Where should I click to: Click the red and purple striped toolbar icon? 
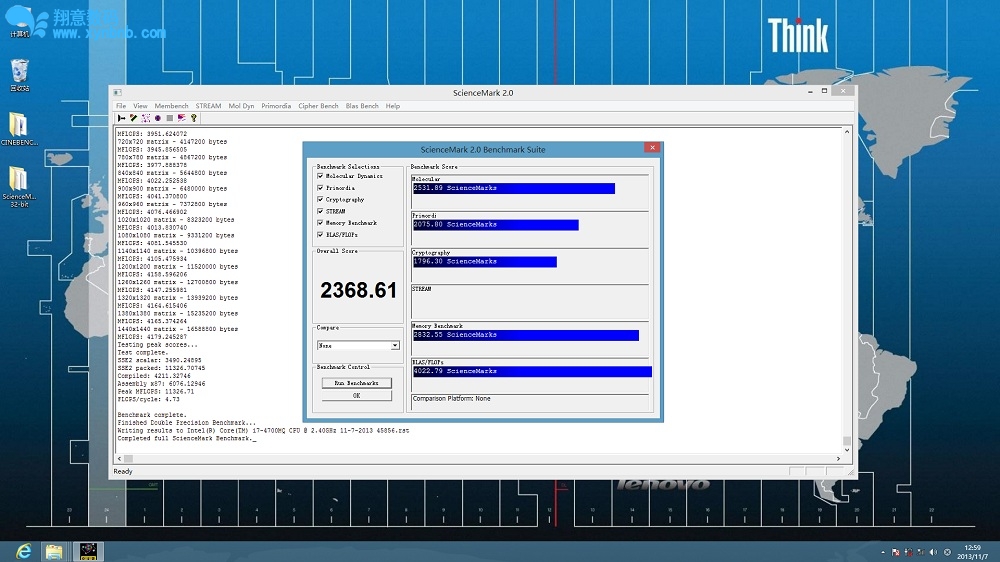tap(182, 118)
